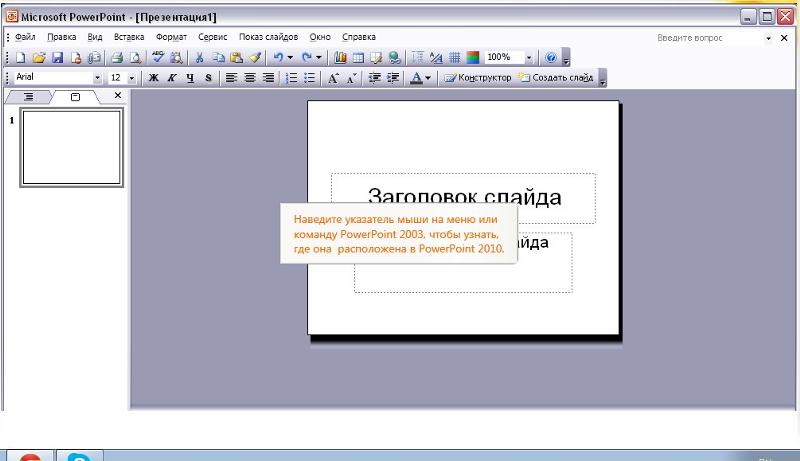Expand the Arial font name dropdown
Image resolution: width=800 pixels, height=461 pixels.
click(x=97, y=78)
